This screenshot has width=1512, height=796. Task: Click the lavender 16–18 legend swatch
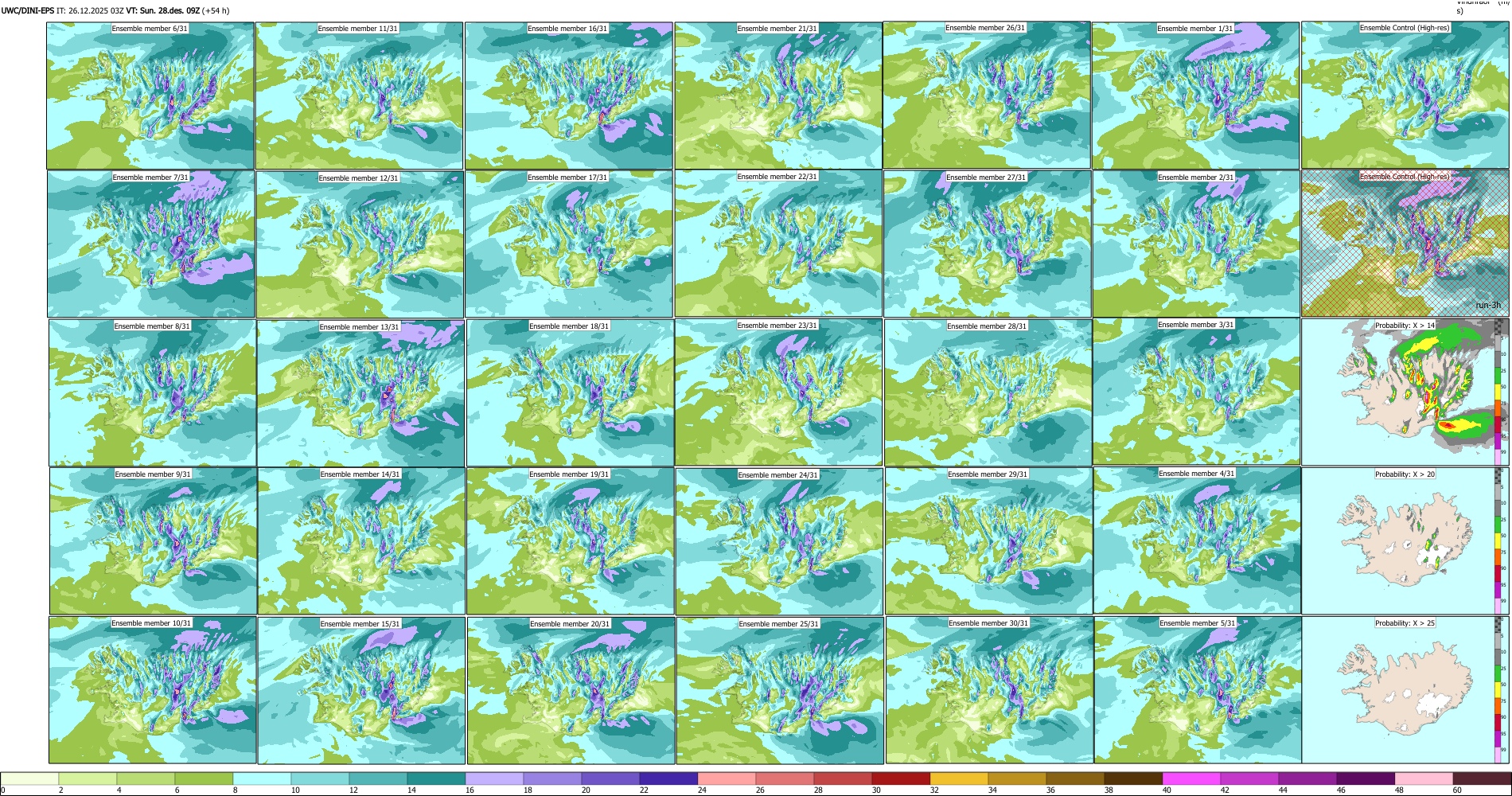click(494, 778)
